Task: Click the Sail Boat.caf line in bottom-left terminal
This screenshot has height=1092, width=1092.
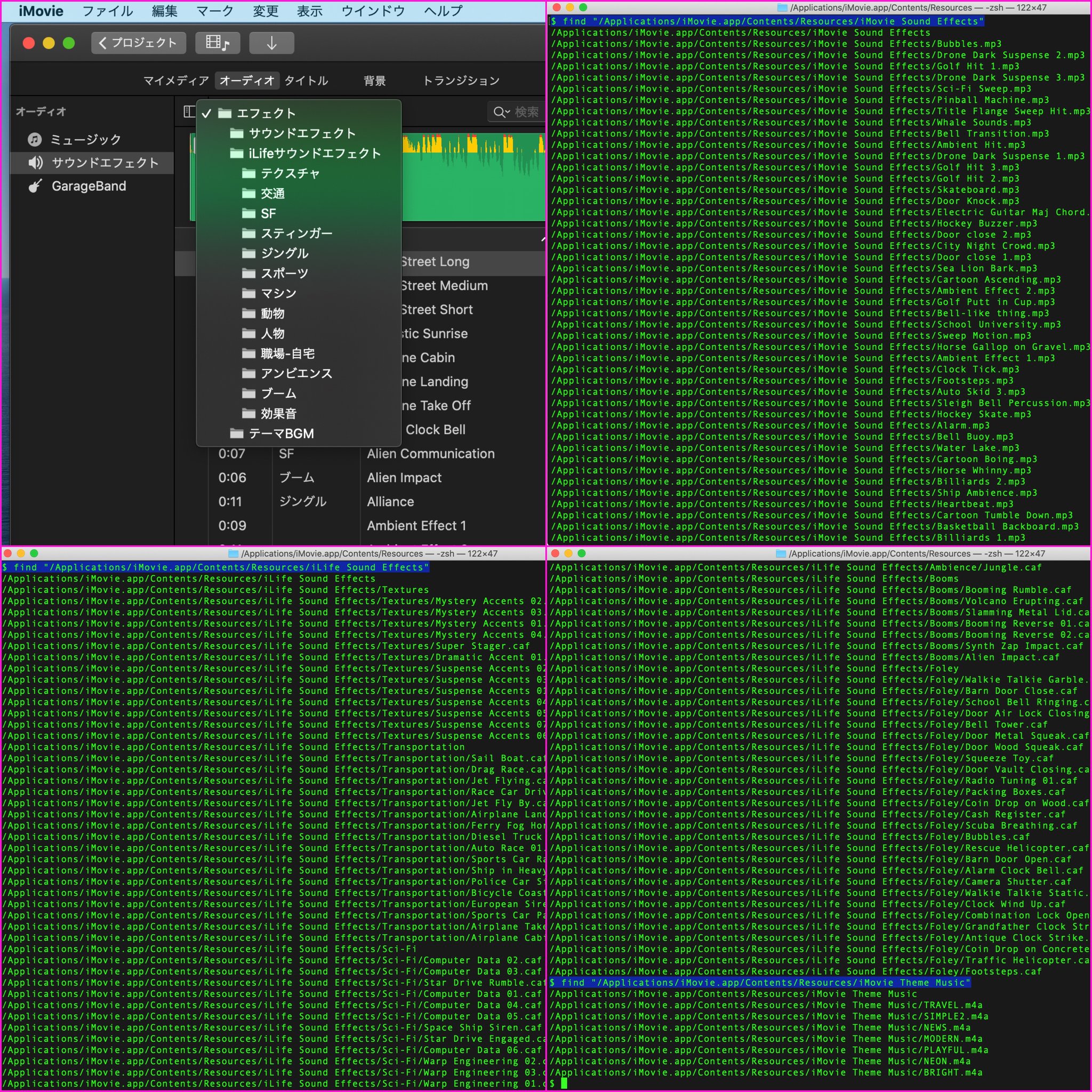Action: 274,759
